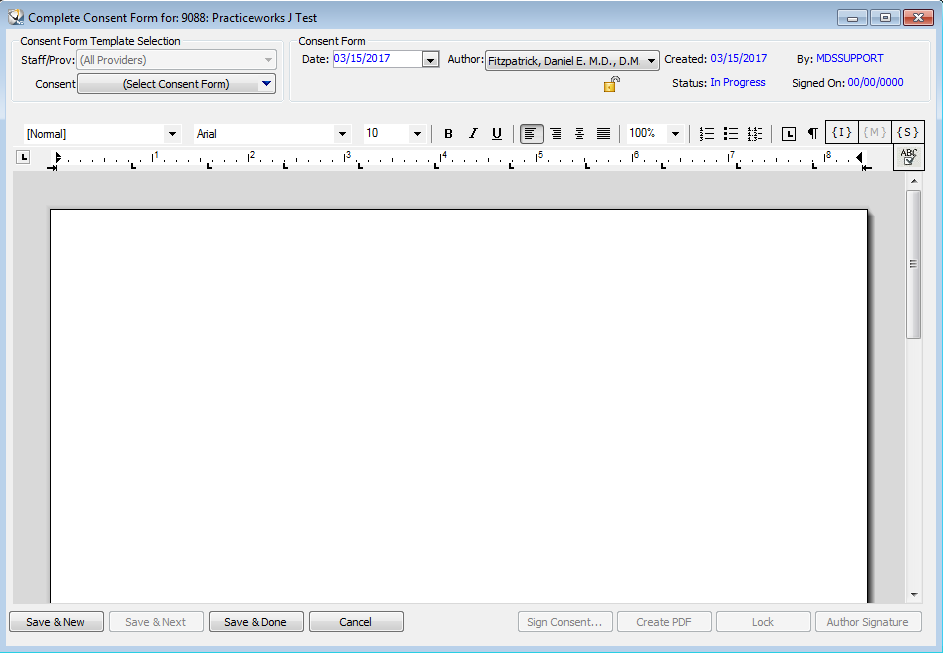Click the {M} field button
Image resolution: width=943 pixels, height=653 pixels.
click(874, 132)
